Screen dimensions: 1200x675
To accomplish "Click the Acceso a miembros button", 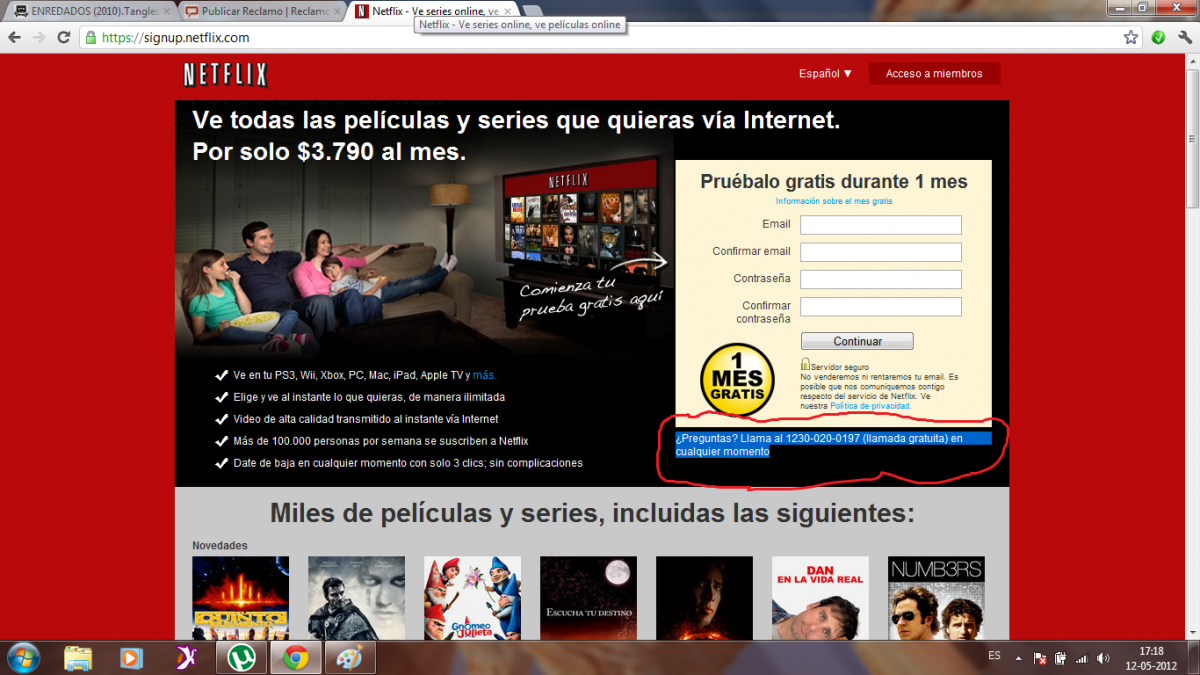I will tap(934, 74).
